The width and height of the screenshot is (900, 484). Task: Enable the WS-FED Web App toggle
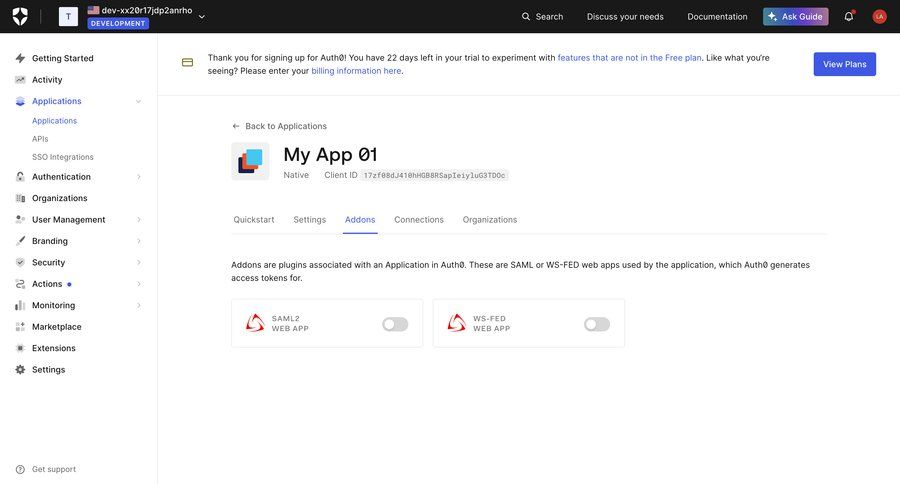coord(596,324)
